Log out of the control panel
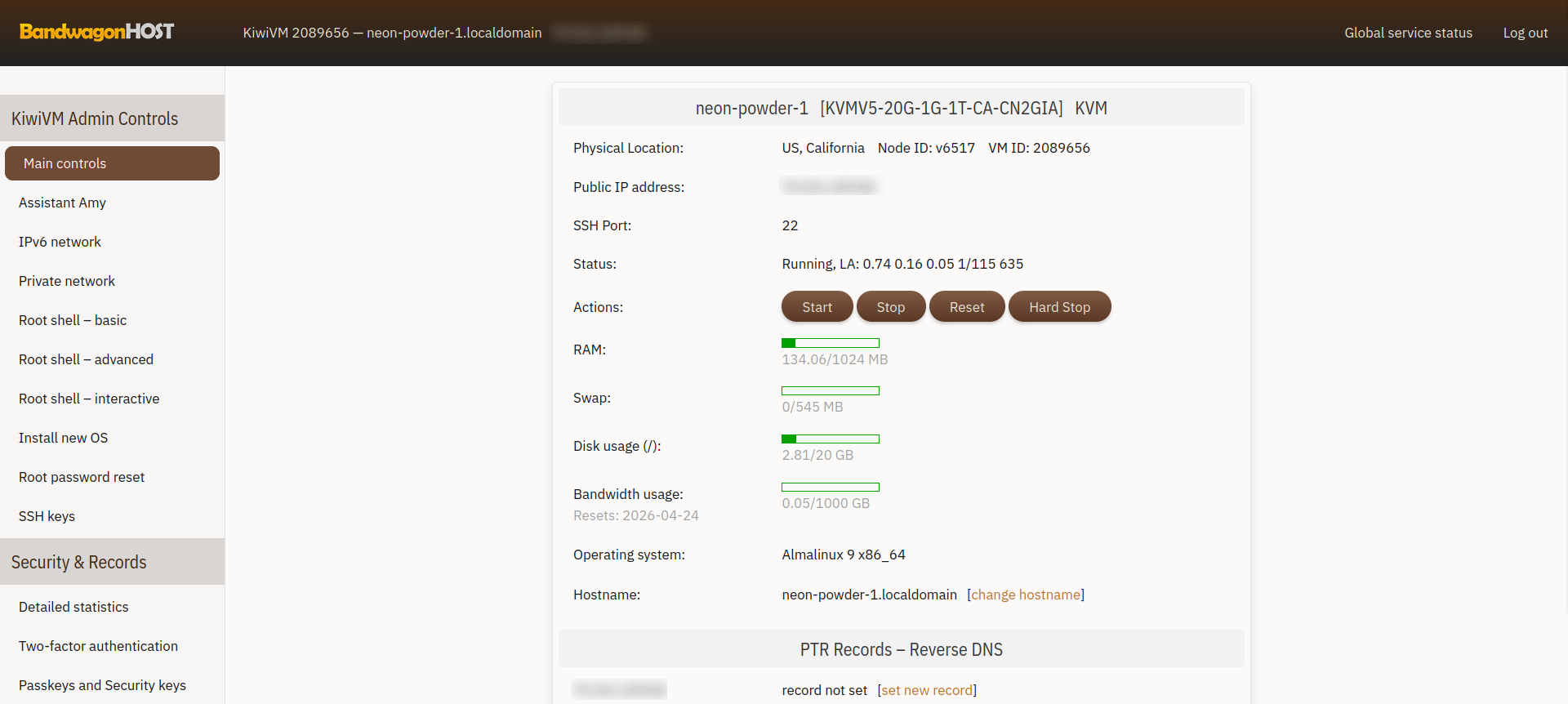Image resolution: width=1568 pixels, height=704 pixels. coord(1525,33)
